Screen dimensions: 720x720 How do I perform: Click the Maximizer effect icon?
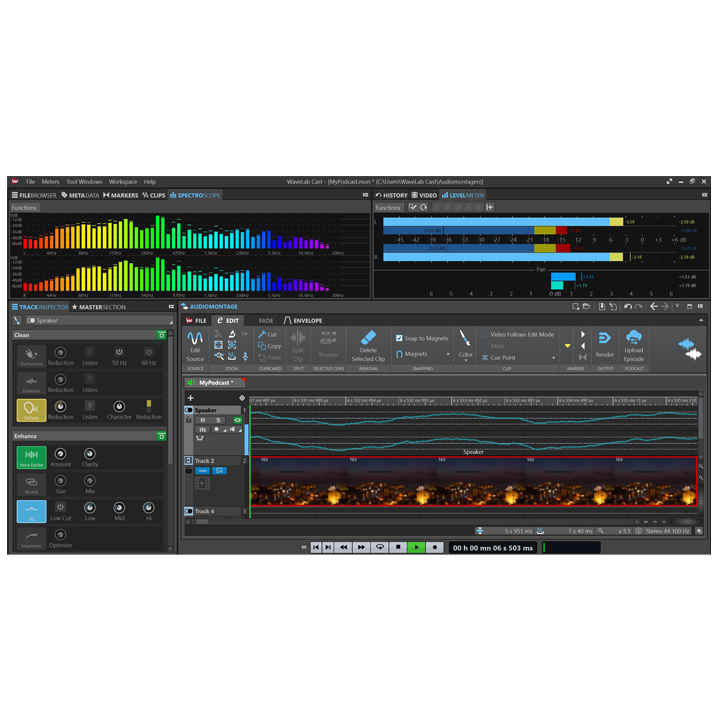pyautogui.click(x=31, y=538)
